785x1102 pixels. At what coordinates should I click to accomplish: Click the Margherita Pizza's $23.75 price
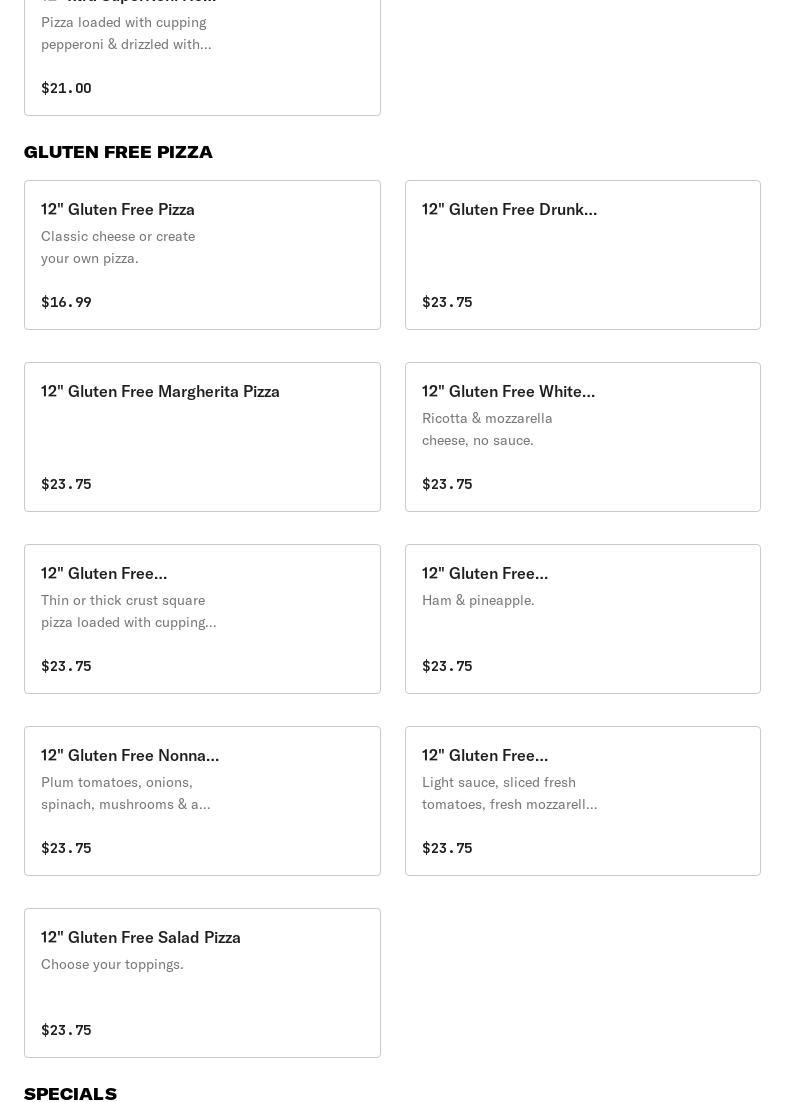coord(66,484)
